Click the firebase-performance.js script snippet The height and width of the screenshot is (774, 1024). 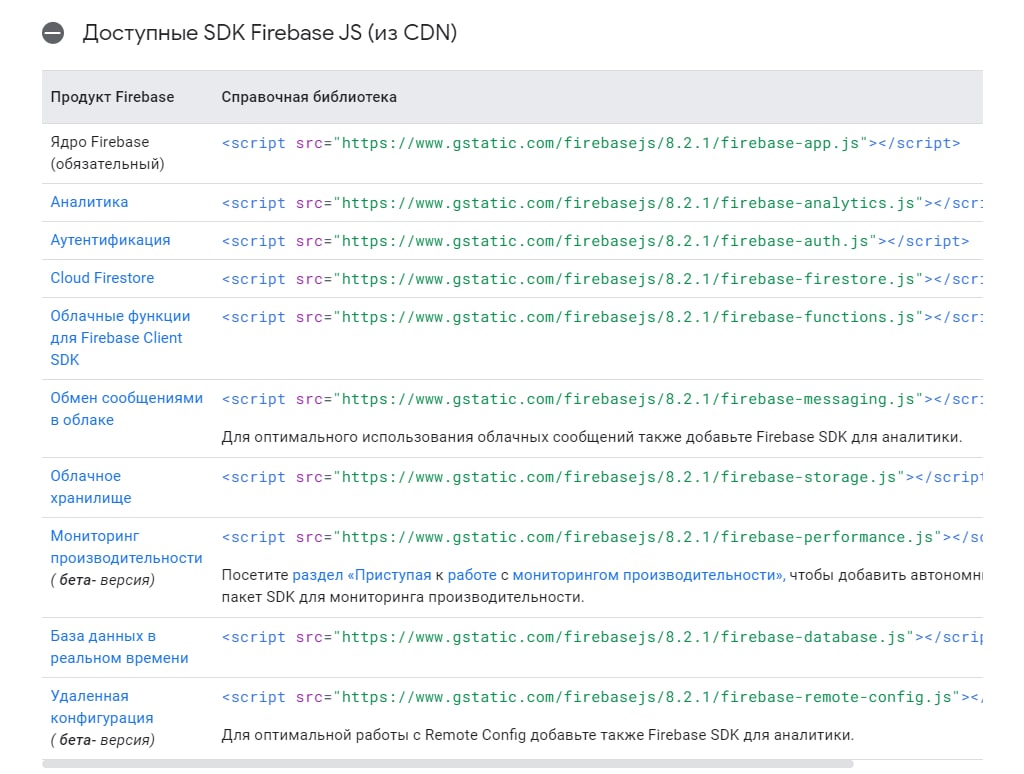601,537
